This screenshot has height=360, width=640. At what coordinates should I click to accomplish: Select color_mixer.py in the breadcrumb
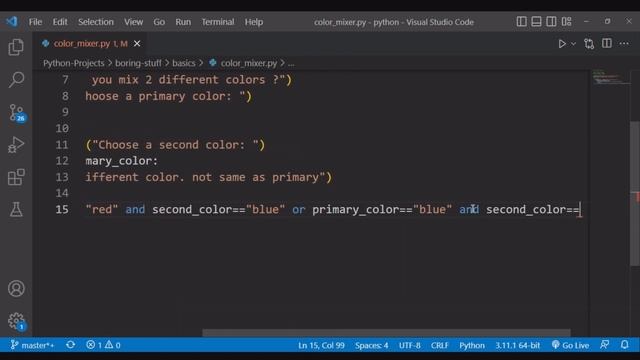click(x=249, y=63)
